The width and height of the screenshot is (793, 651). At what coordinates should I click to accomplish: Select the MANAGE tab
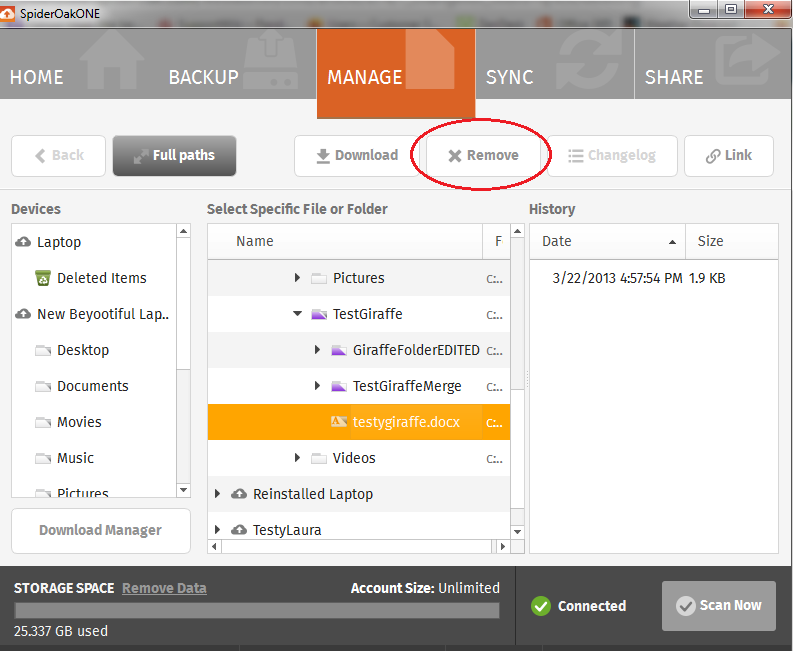click(396, 73)
